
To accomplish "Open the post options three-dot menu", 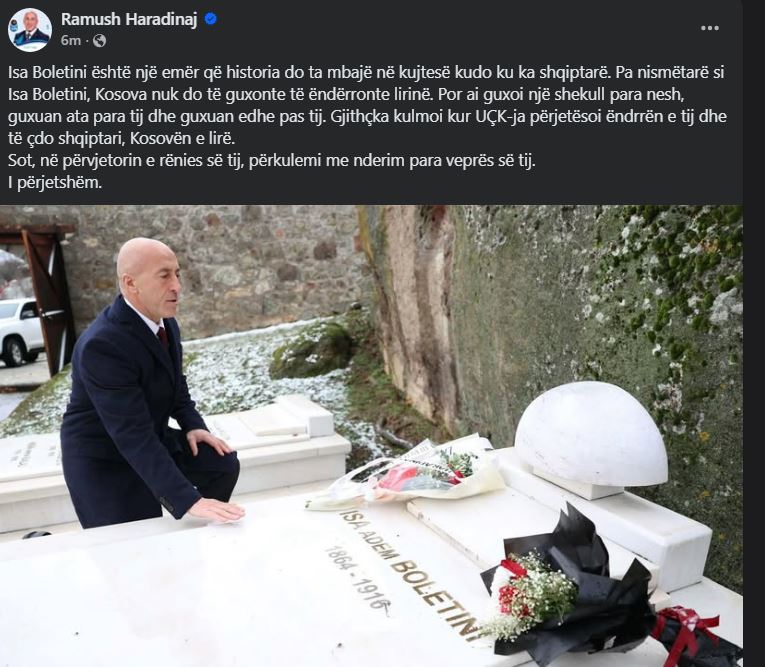I will point(709,28).
